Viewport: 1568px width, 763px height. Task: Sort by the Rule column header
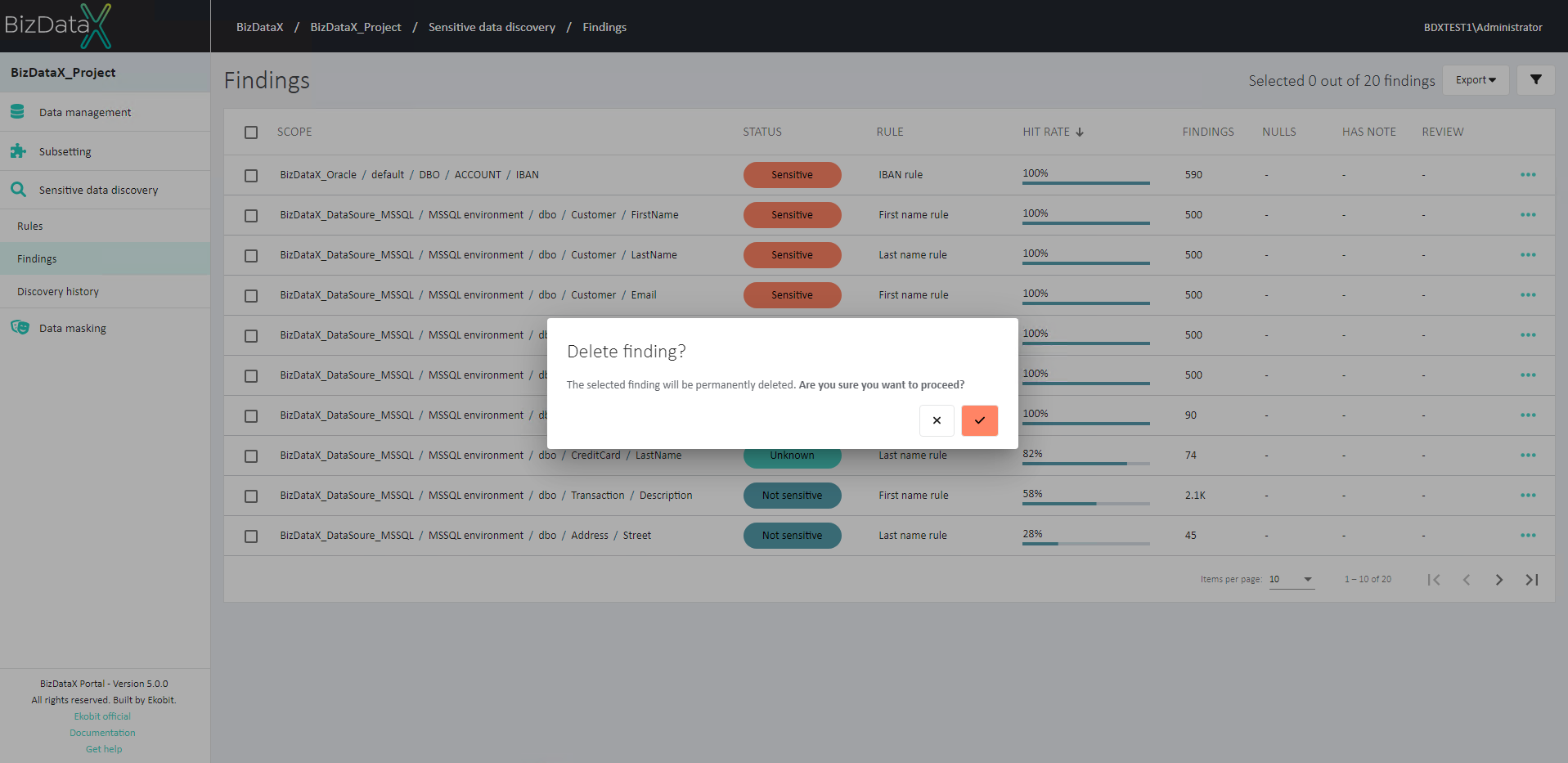click(x=890, y=132)
